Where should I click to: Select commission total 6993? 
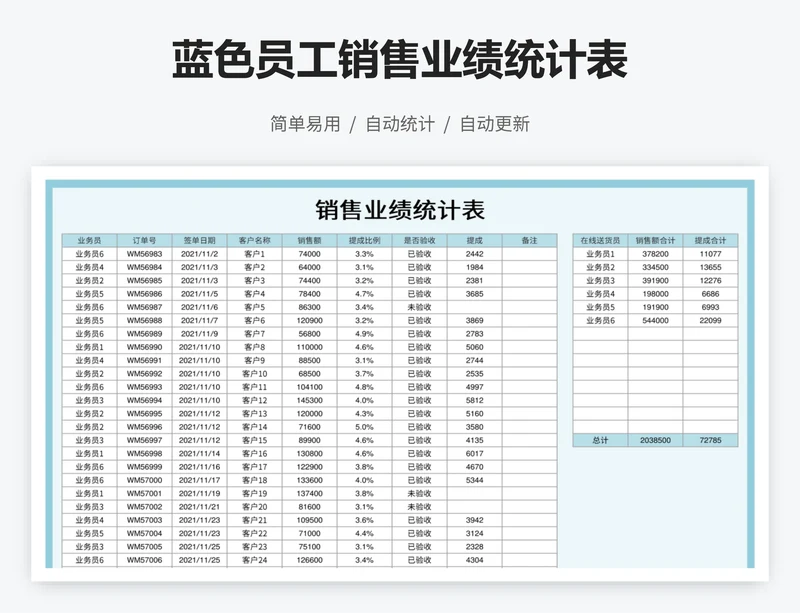[x=710, y=307]
